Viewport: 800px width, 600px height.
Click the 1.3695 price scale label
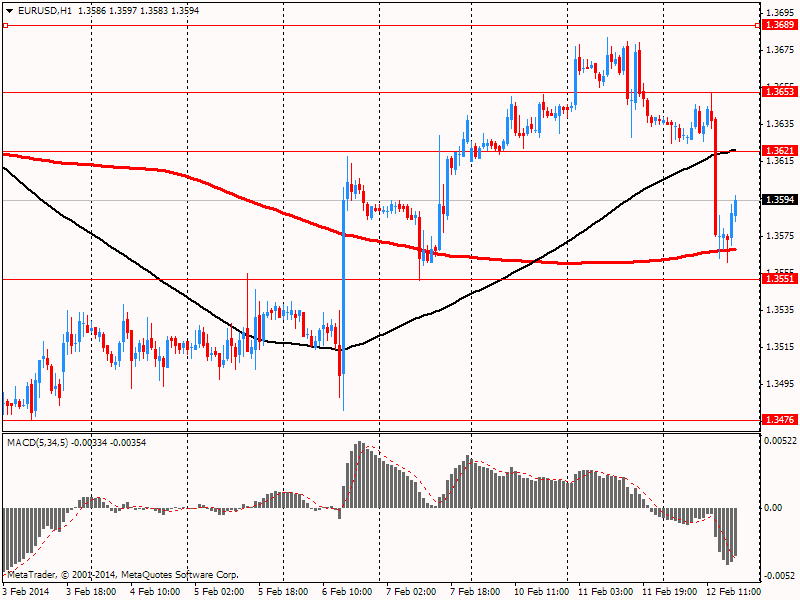[780, 12]
